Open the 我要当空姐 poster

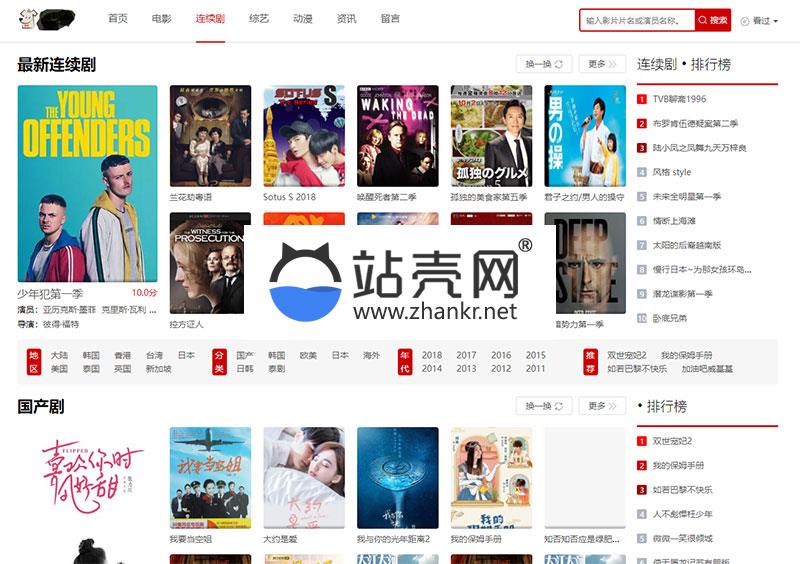(210, 478)
